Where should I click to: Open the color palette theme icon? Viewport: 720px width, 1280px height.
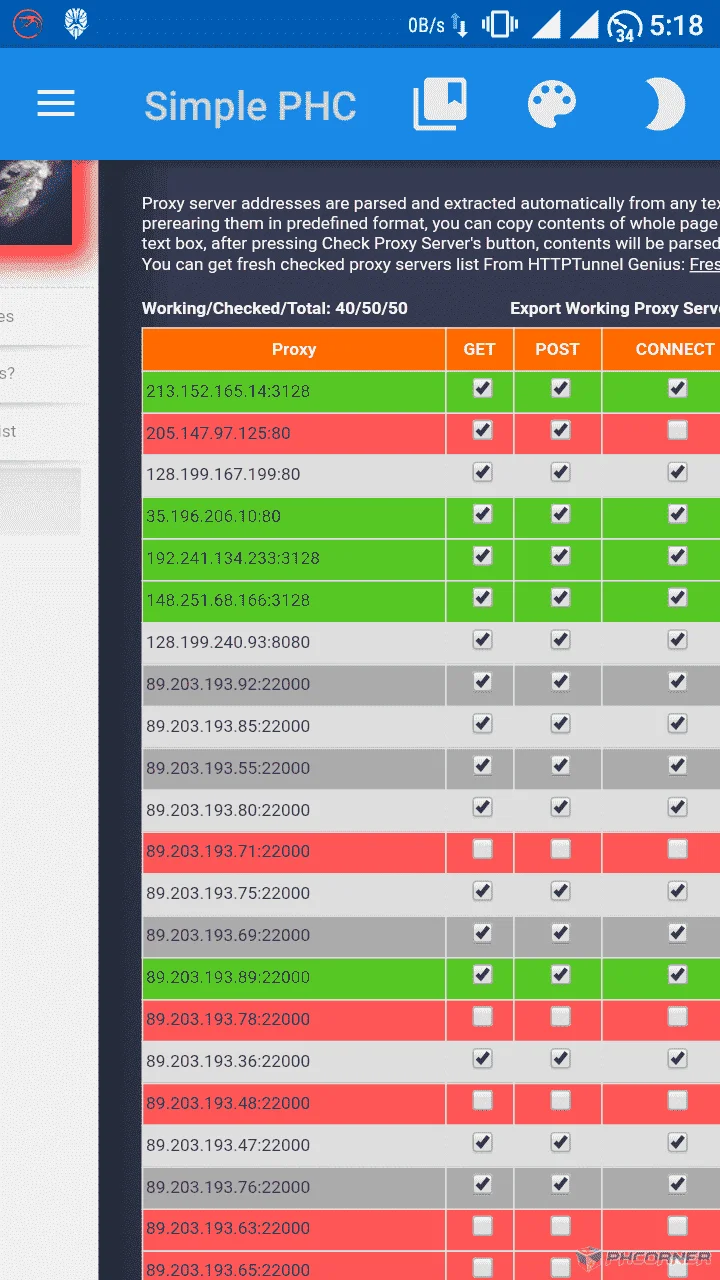[552, 104]
